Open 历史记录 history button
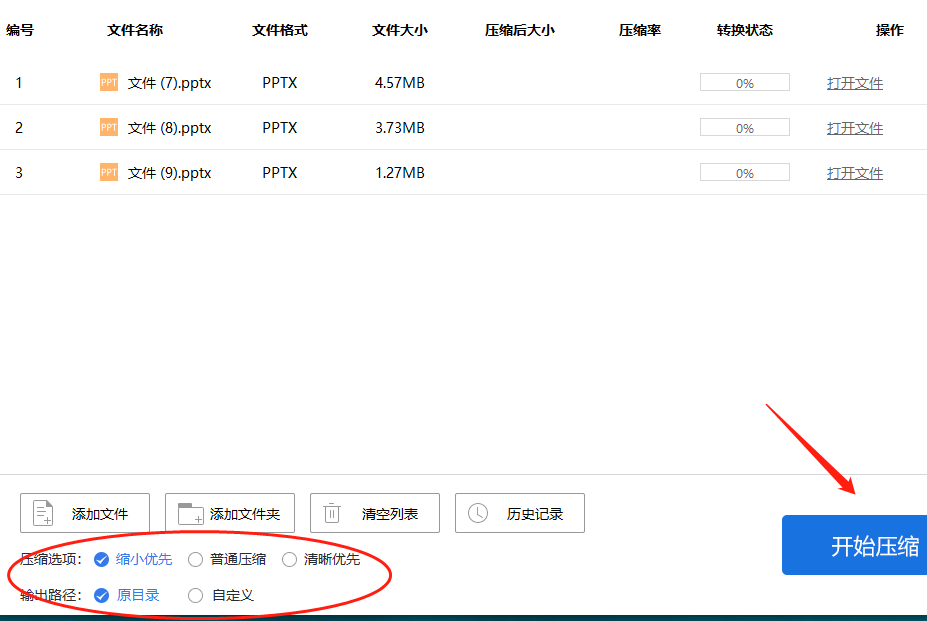Viewport: 927px width, 621px height. point(520,513)
